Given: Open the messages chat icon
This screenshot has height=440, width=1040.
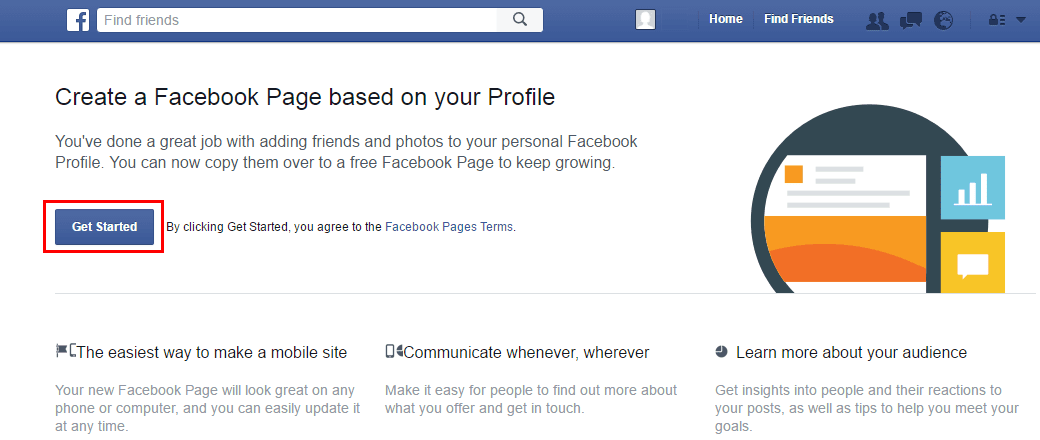Looking at the screenshot, I should click(x=911, y=21).
